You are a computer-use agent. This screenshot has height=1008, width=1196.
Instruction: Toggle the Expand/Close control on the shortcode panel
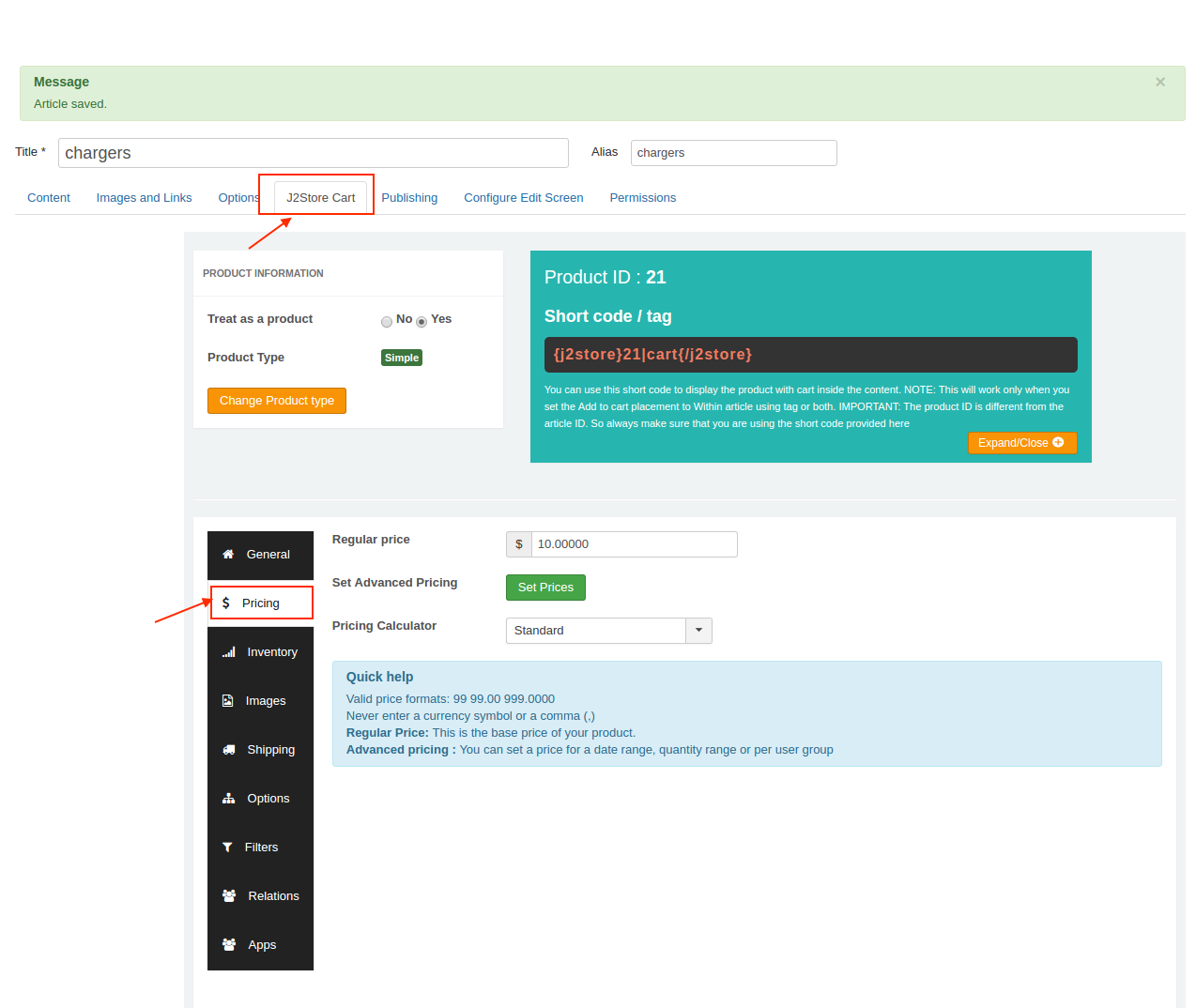(1022, 442)
